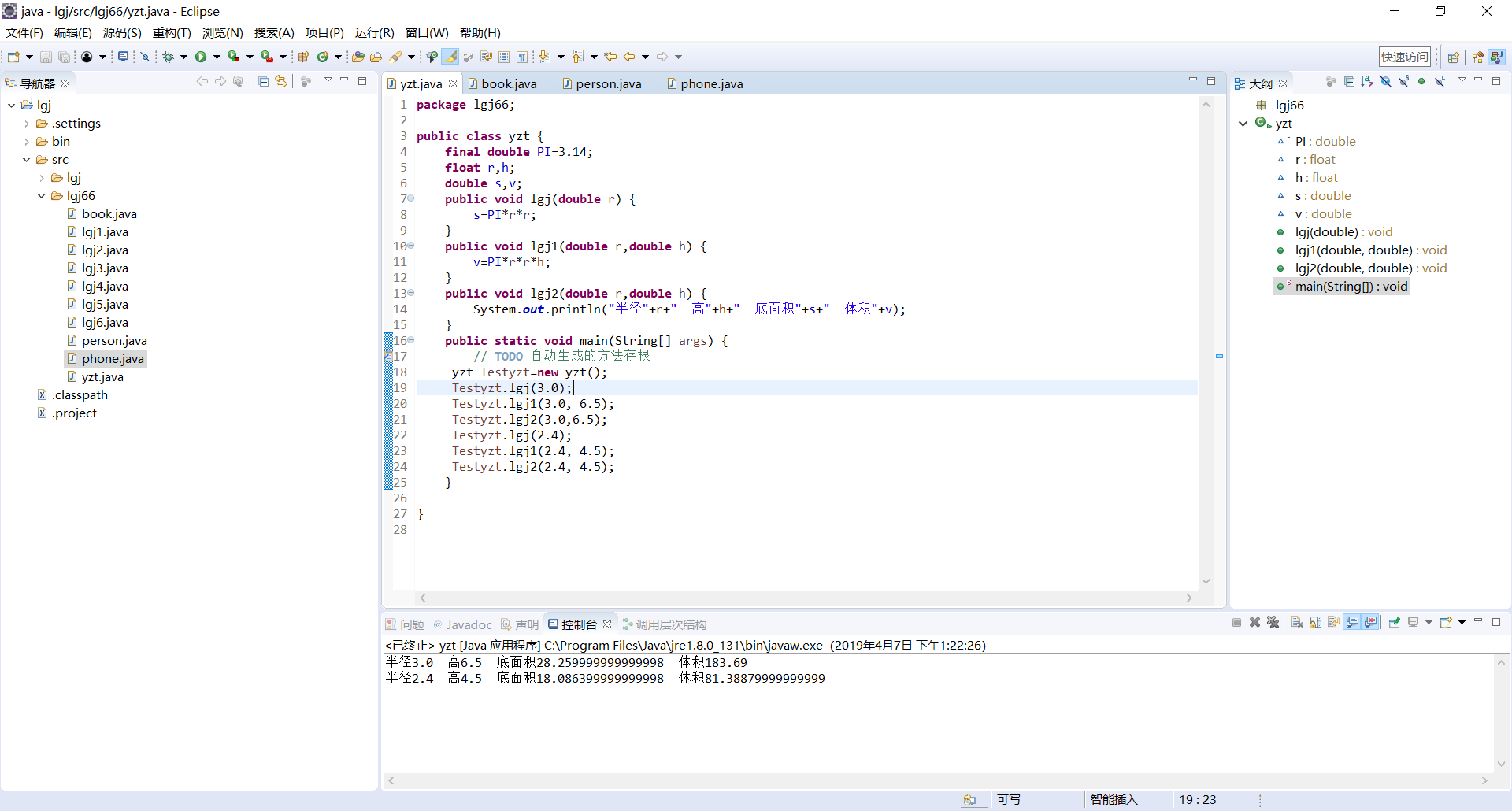Click the New Java Package icon
1512x811 pixels.
(303, 57)
